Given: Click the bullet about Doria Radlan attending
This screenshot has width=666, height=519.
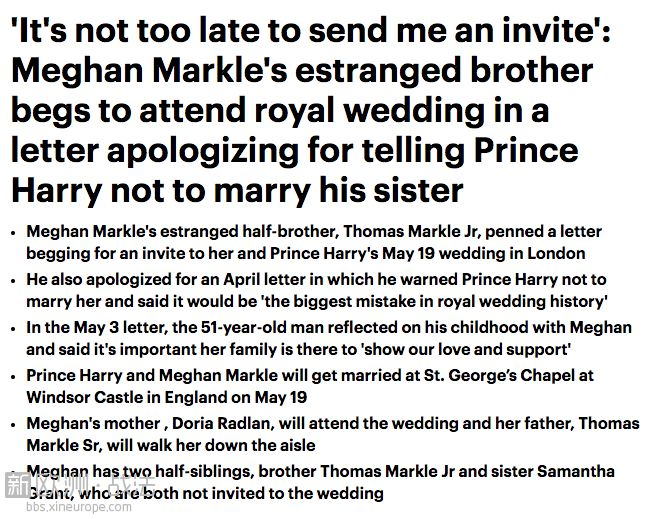Looking at the screenshot, I should [322, 434].
